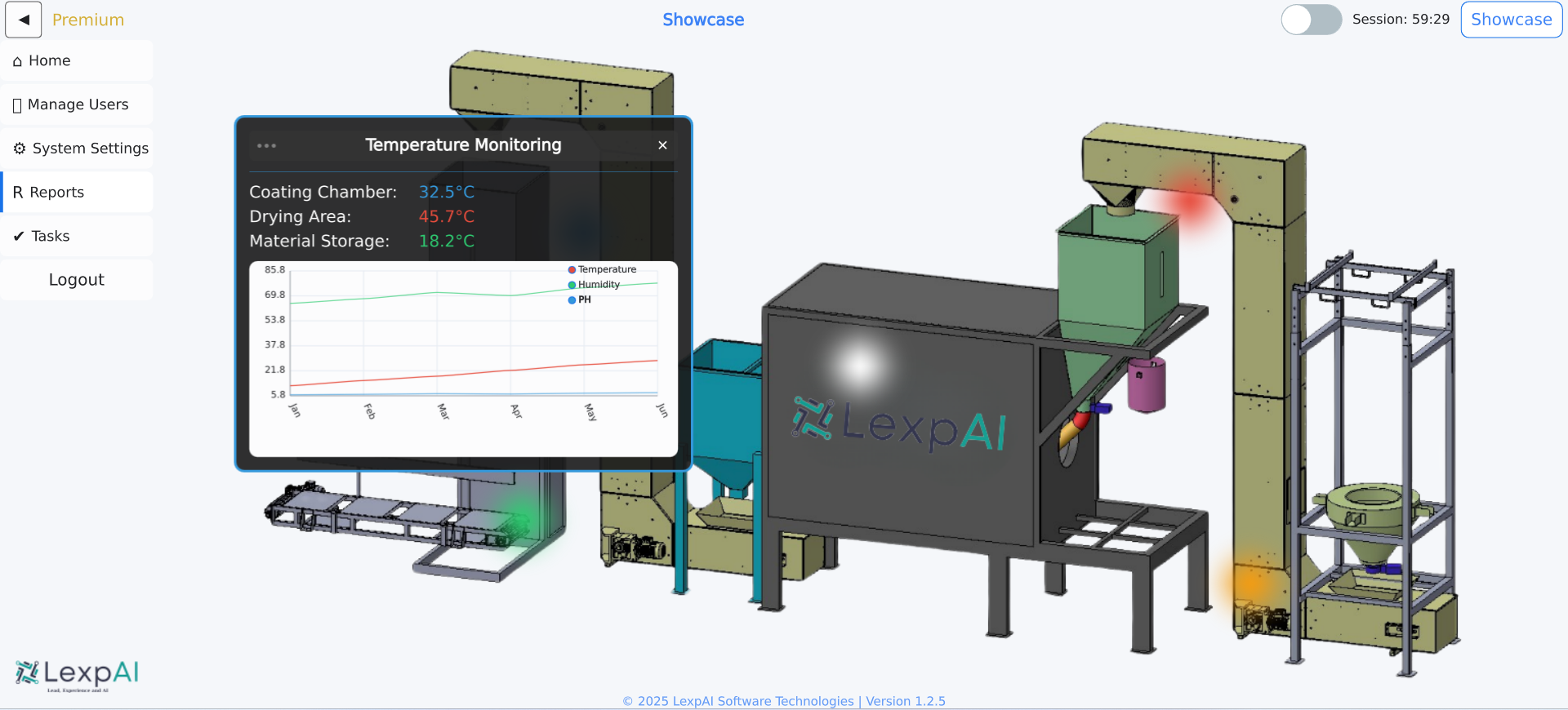
Task: Click the Logout button
Action: (76, 280)
